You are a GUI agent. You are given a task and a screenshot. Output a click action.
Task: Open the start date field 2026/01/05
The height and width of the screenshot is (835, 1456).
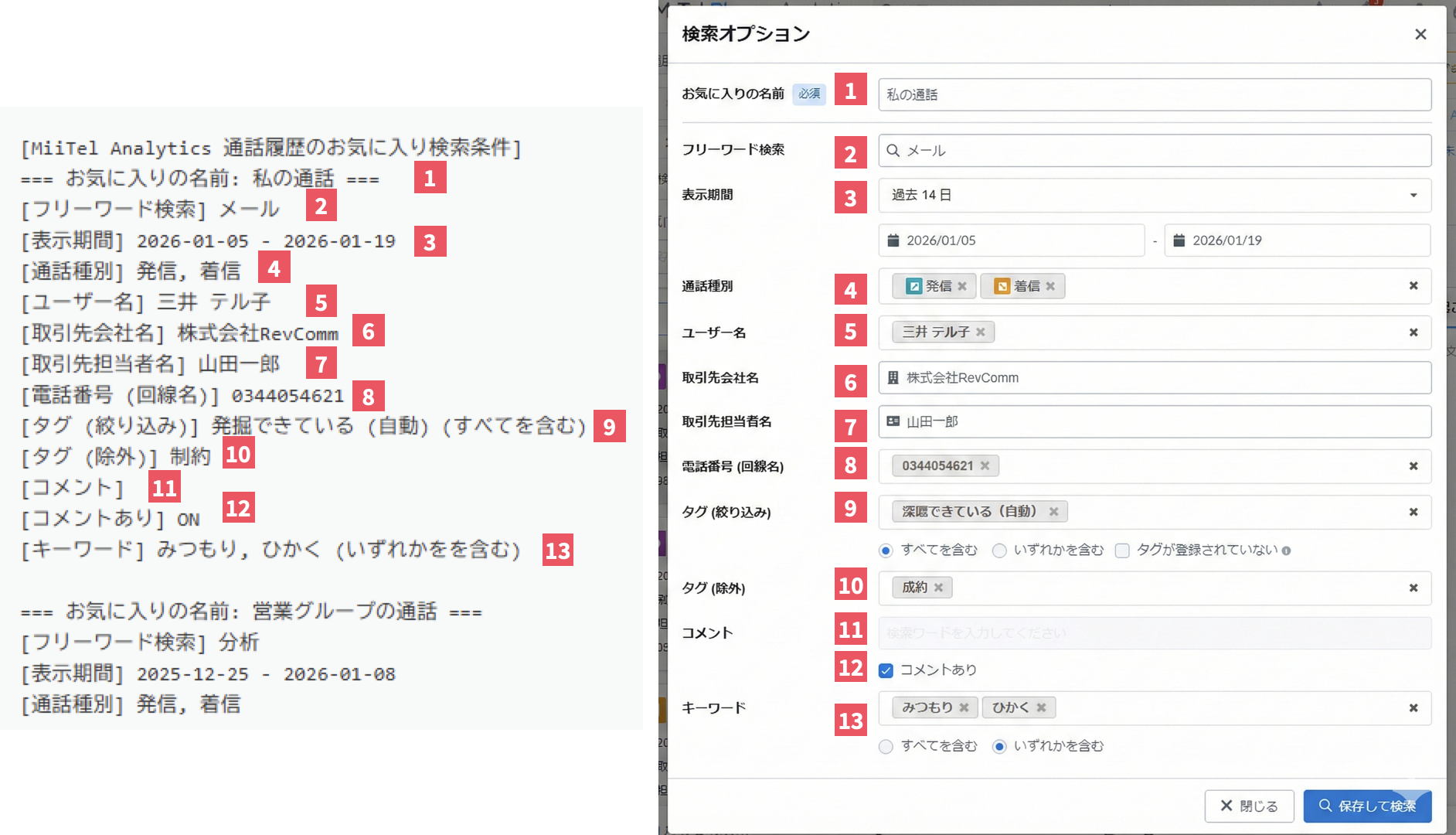[1011, 240]
